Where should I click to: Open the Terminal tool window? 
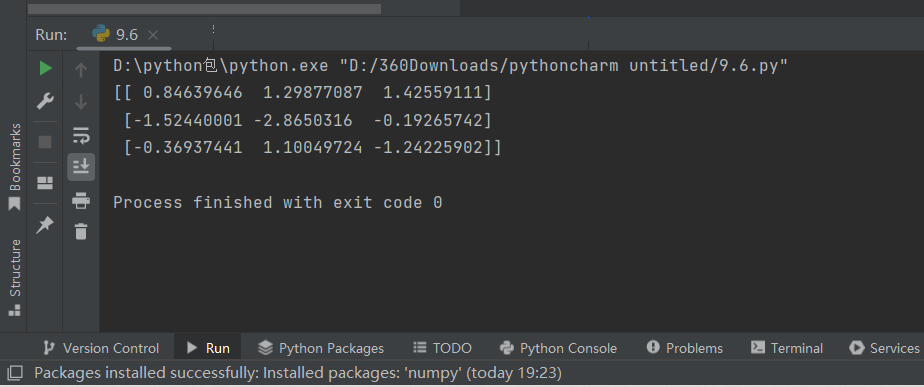pos(787,348)
